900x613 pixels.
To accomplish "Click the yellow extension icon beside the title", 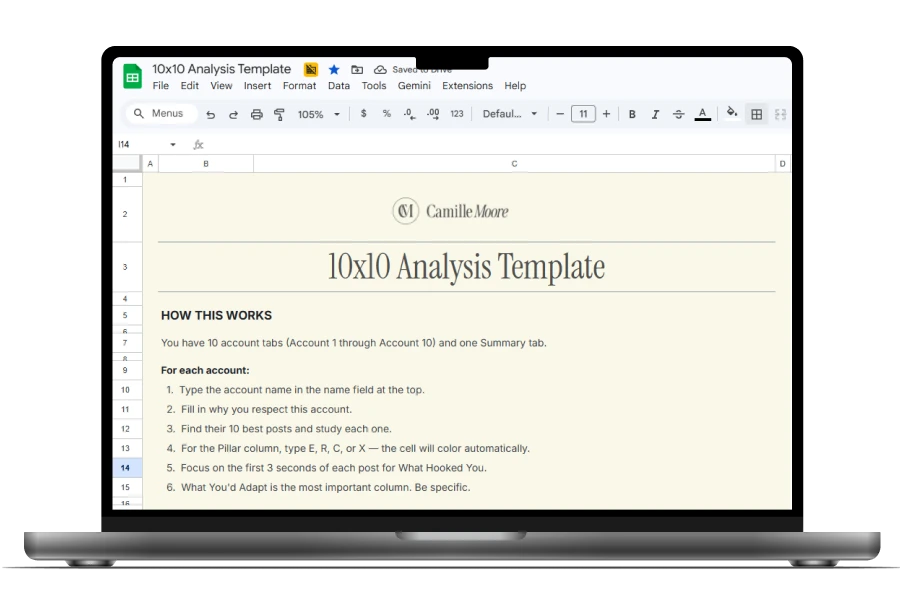I will click(311, 69).
